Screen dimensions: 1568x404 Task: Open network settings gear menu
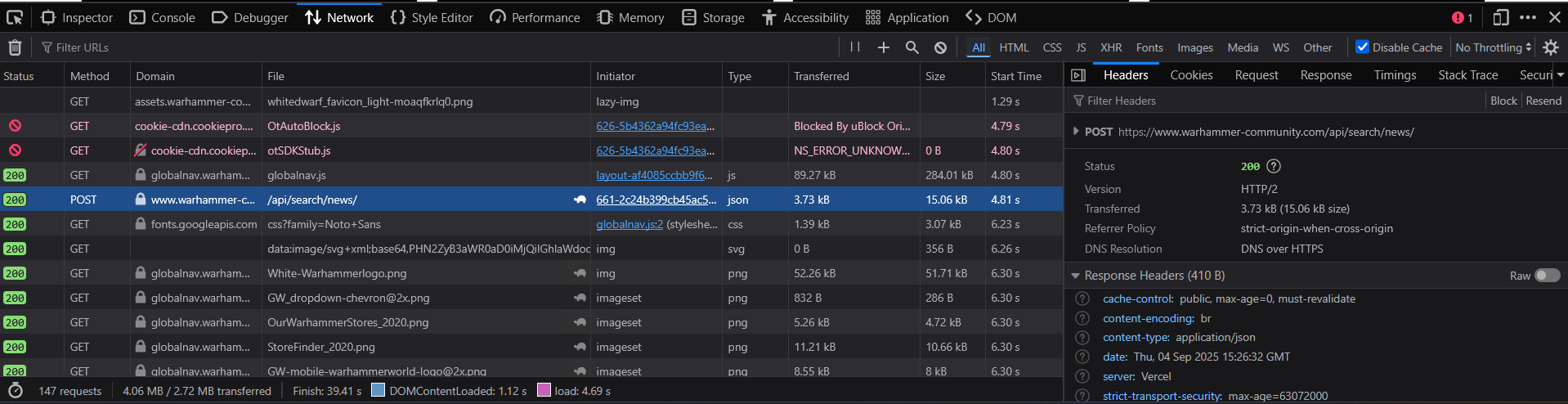pos(1551,47)
